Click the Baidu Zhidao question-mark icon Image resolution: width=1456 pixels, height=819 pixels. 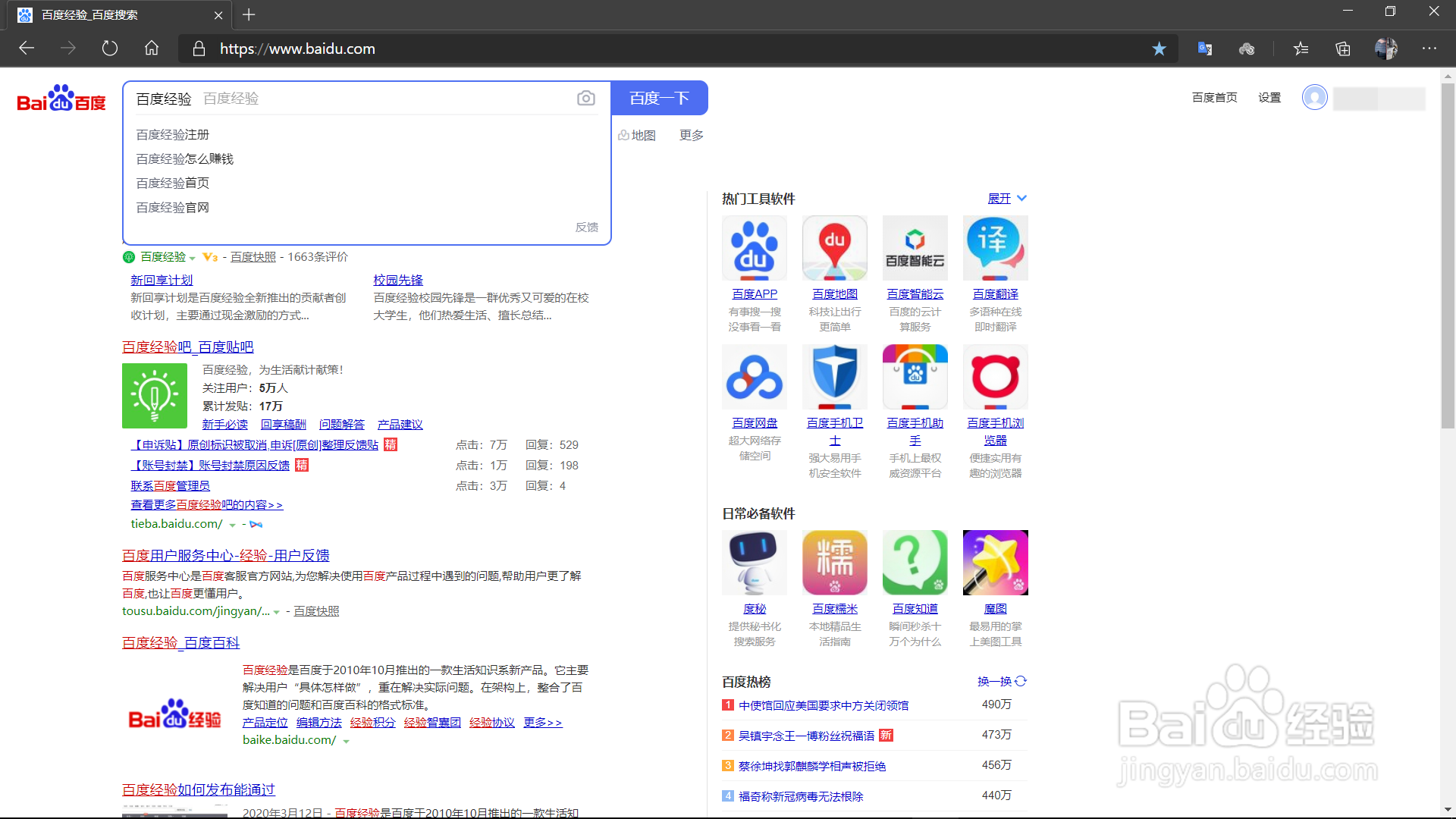[x=915, y=563]
